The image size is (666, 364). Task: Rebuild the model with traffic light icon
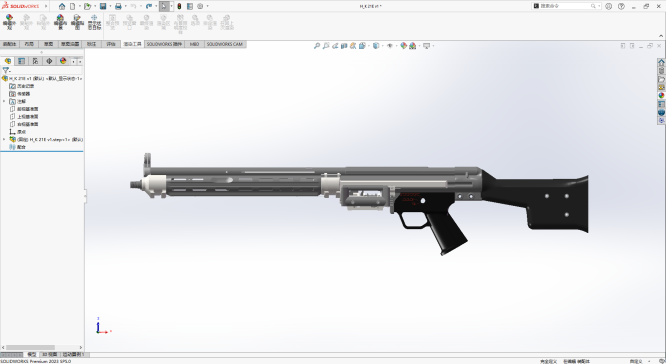tap(179, 6)
